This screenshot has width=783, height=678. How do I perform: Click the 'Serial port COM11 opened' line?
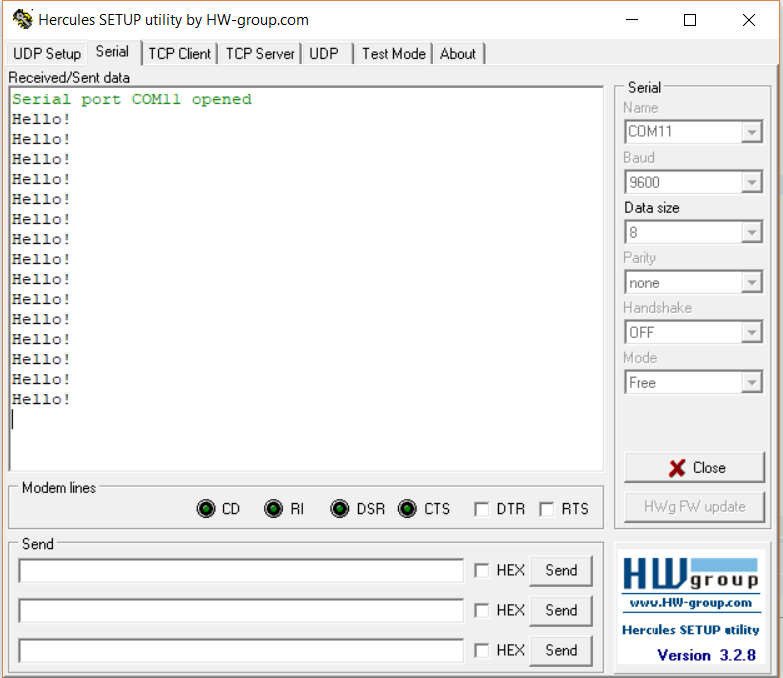132,99
